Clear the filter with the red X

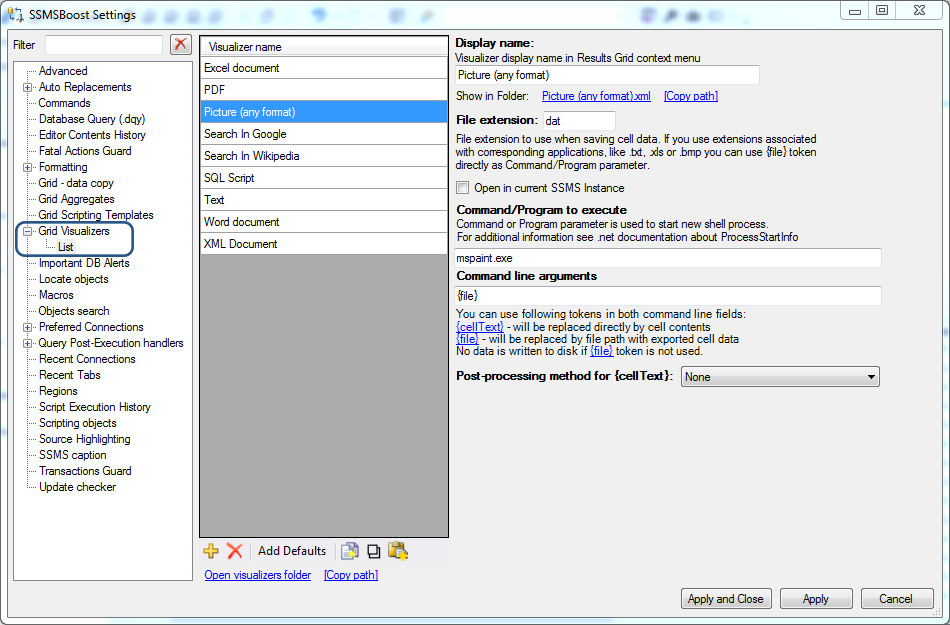click(181, 44)
